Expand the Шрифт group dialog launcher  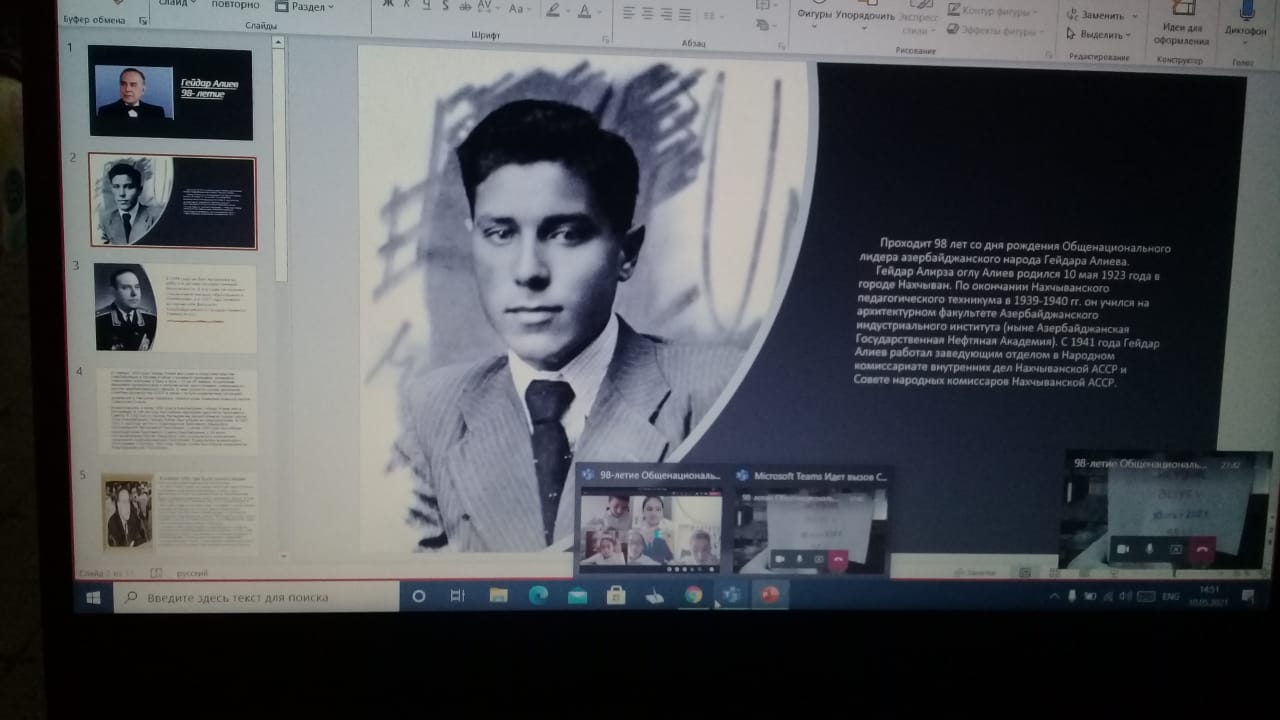[x=605, y=39]
